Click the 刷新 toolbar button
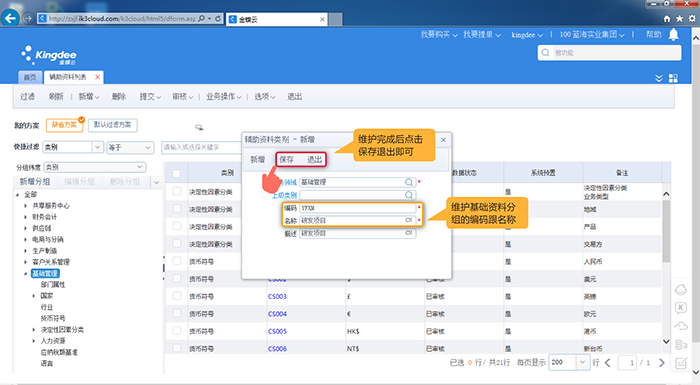Viewport: 700px width, 385px height. click(x=56, y=96)
